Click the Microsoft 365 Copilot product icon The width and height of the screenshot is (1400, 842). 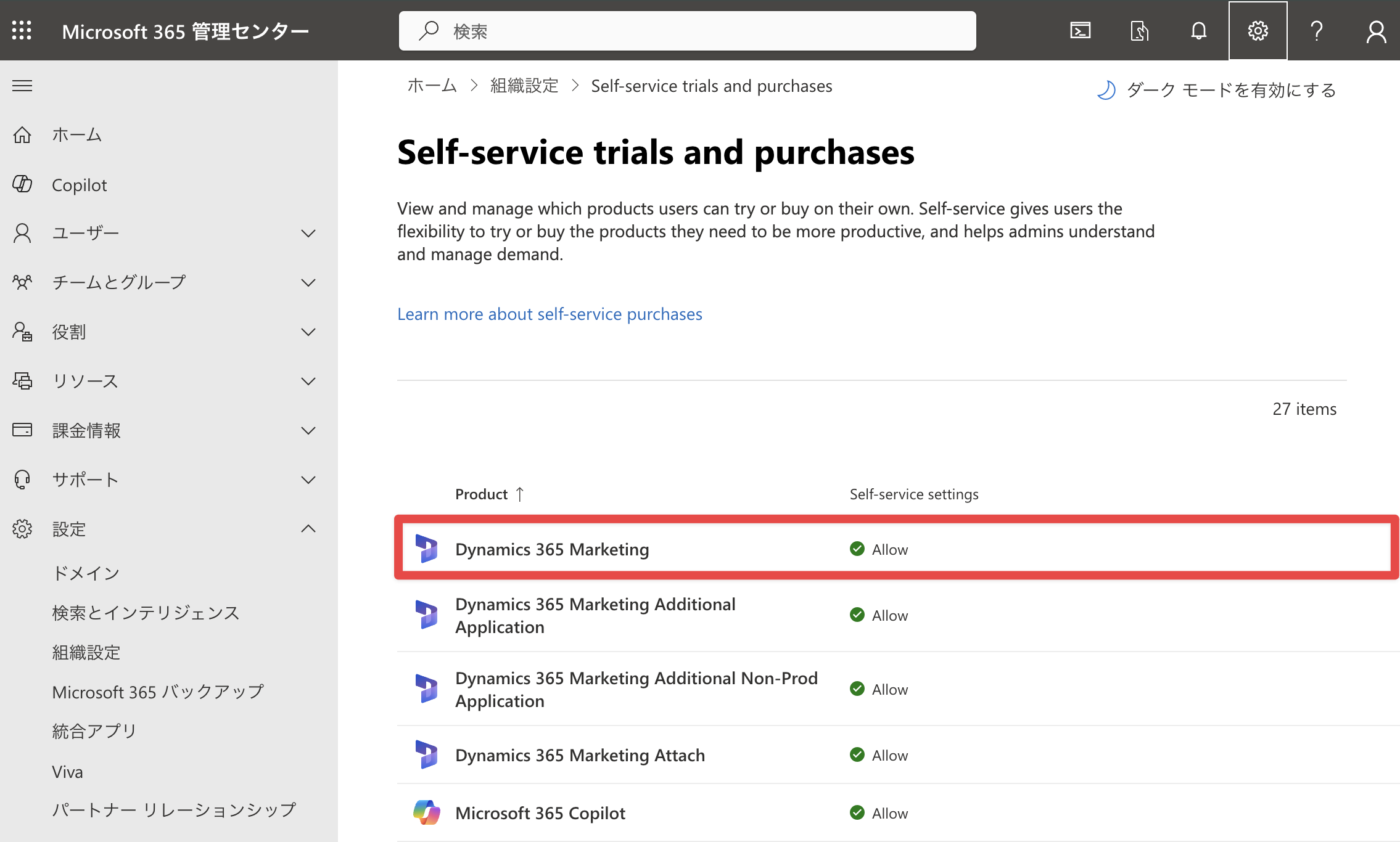point(426,812)
